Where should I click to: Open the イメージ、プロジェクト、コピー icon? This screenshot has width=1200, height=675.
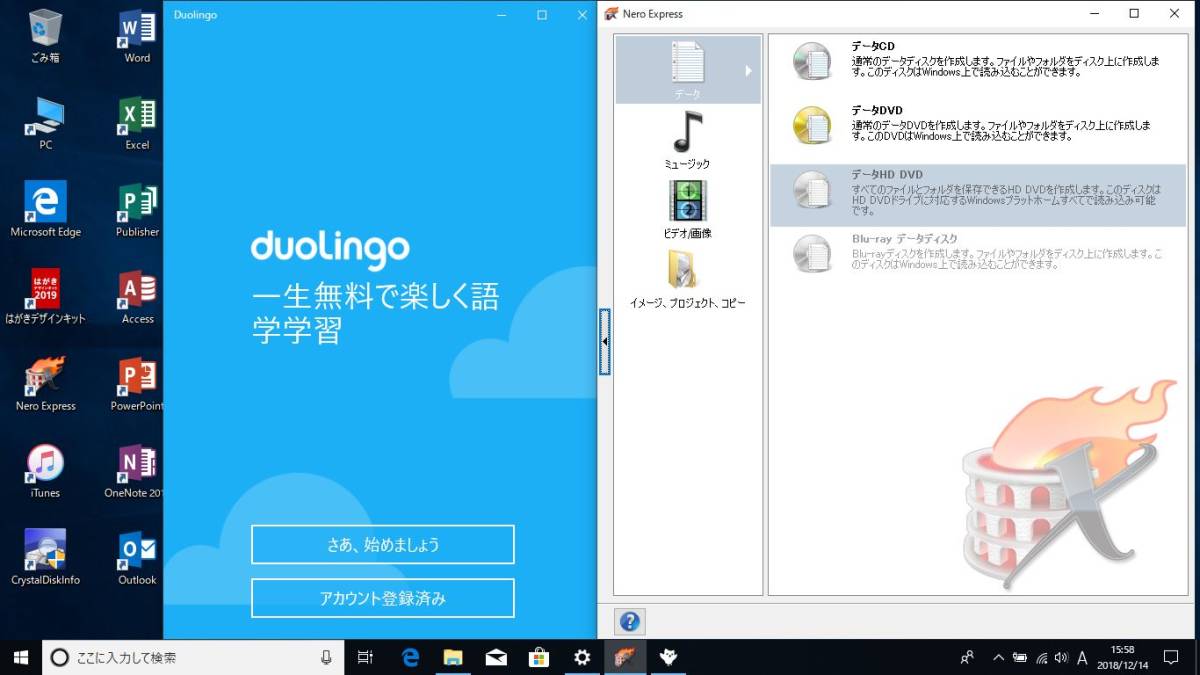(x=686, y=272)
